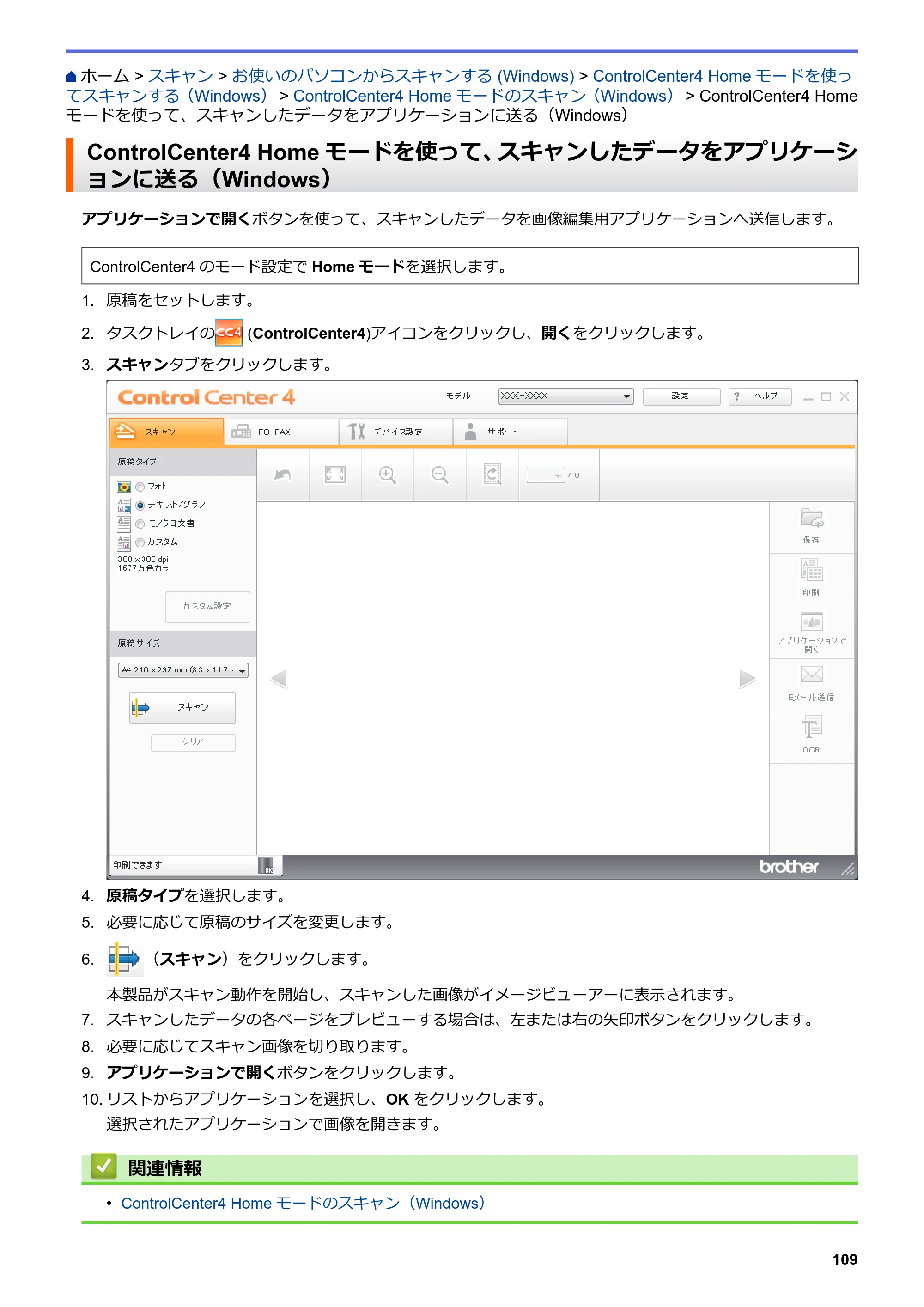Screen dimensions: 924x1307
Task: Click the scan arrow icon in step 6
Action: [124, 959]
